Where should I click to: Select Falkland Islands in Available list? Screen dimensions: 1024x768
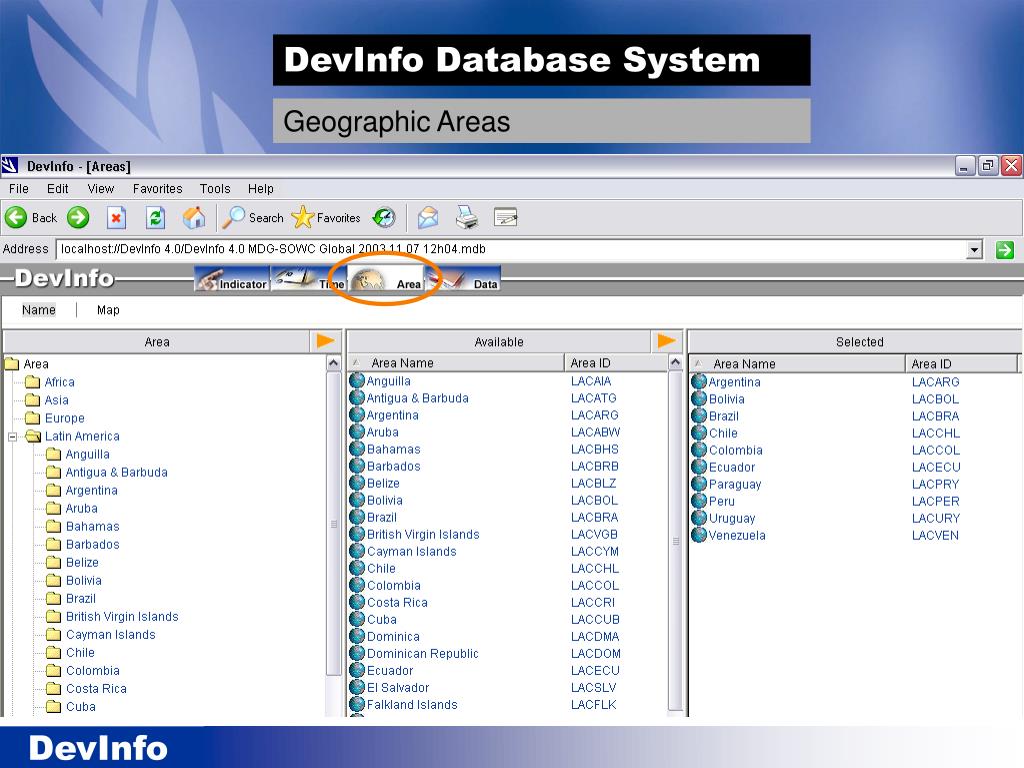pos(412,704)
